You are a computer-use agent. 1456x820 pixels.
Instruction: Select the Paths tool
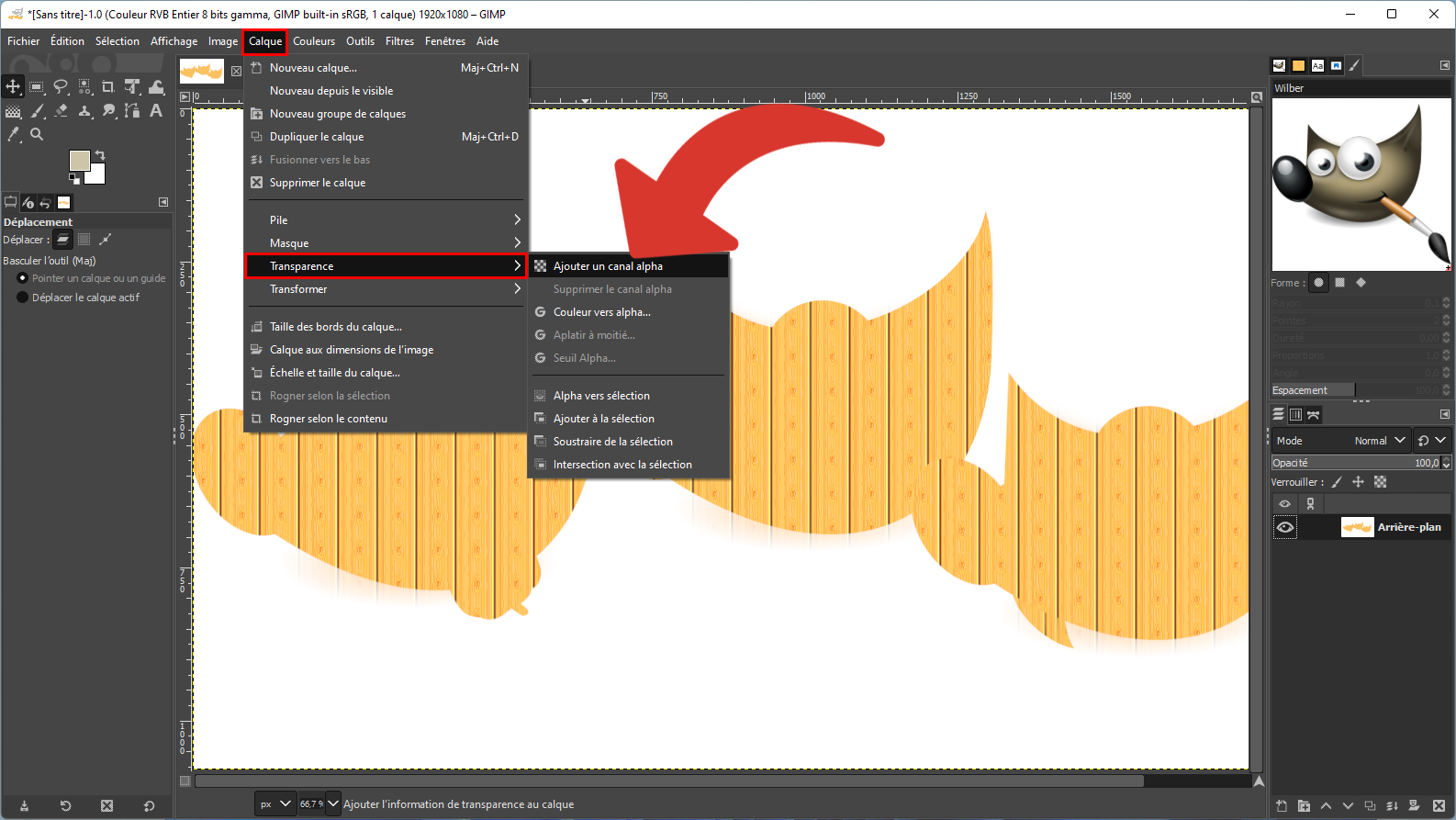132,110
